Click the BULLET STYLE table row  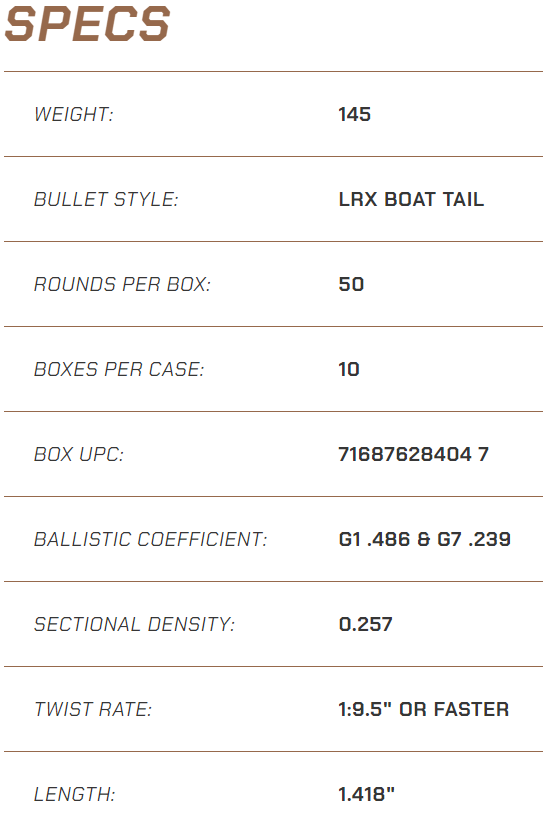pyautogui.click(x=273, y=200)
